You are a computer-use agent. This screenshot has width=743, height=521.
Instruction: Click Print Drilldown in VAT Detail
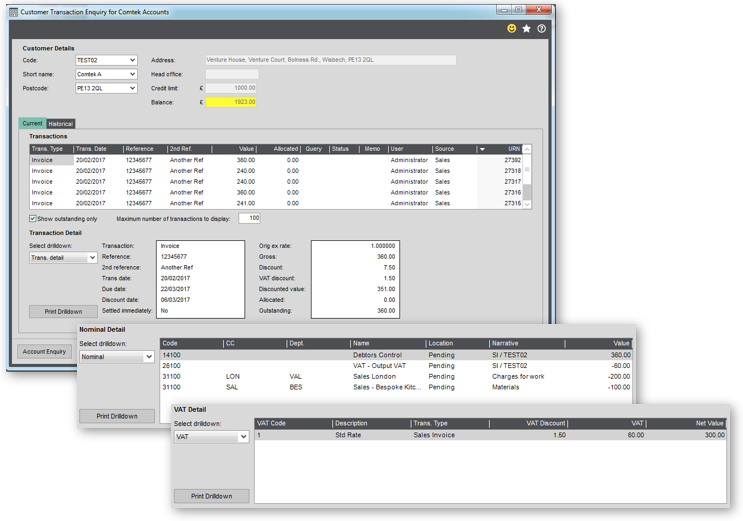211,496
